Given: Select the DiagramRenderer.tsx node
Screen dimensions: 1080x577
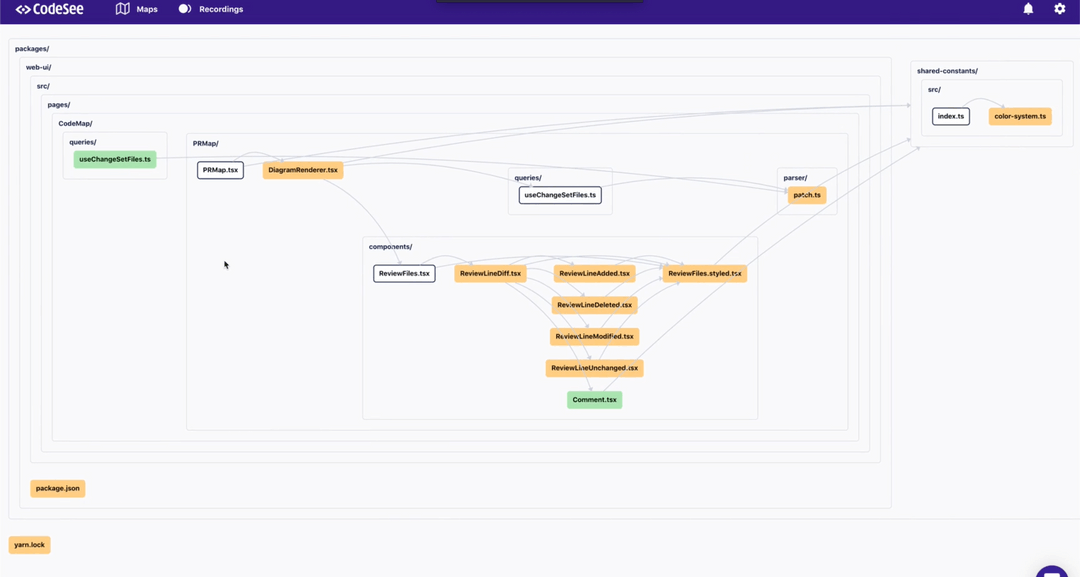Looking at the screenshot, I should point(302,170).
